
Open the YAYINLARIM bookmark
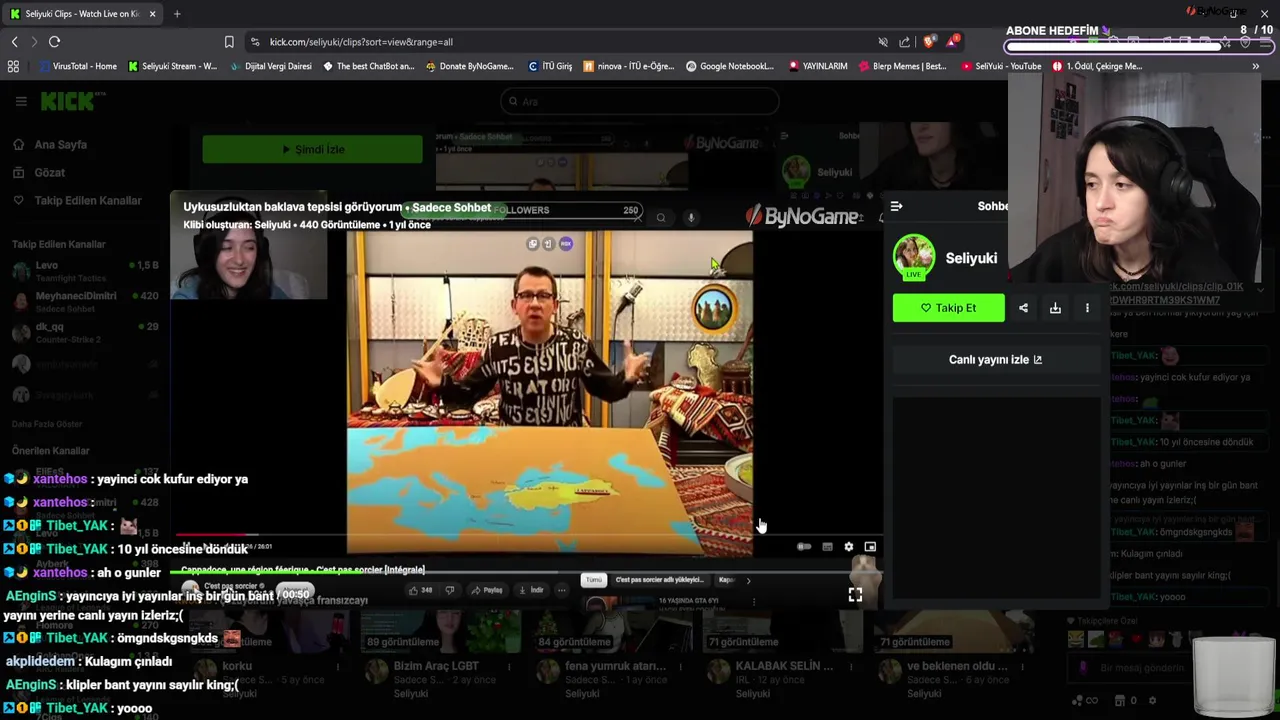(818, 66)
